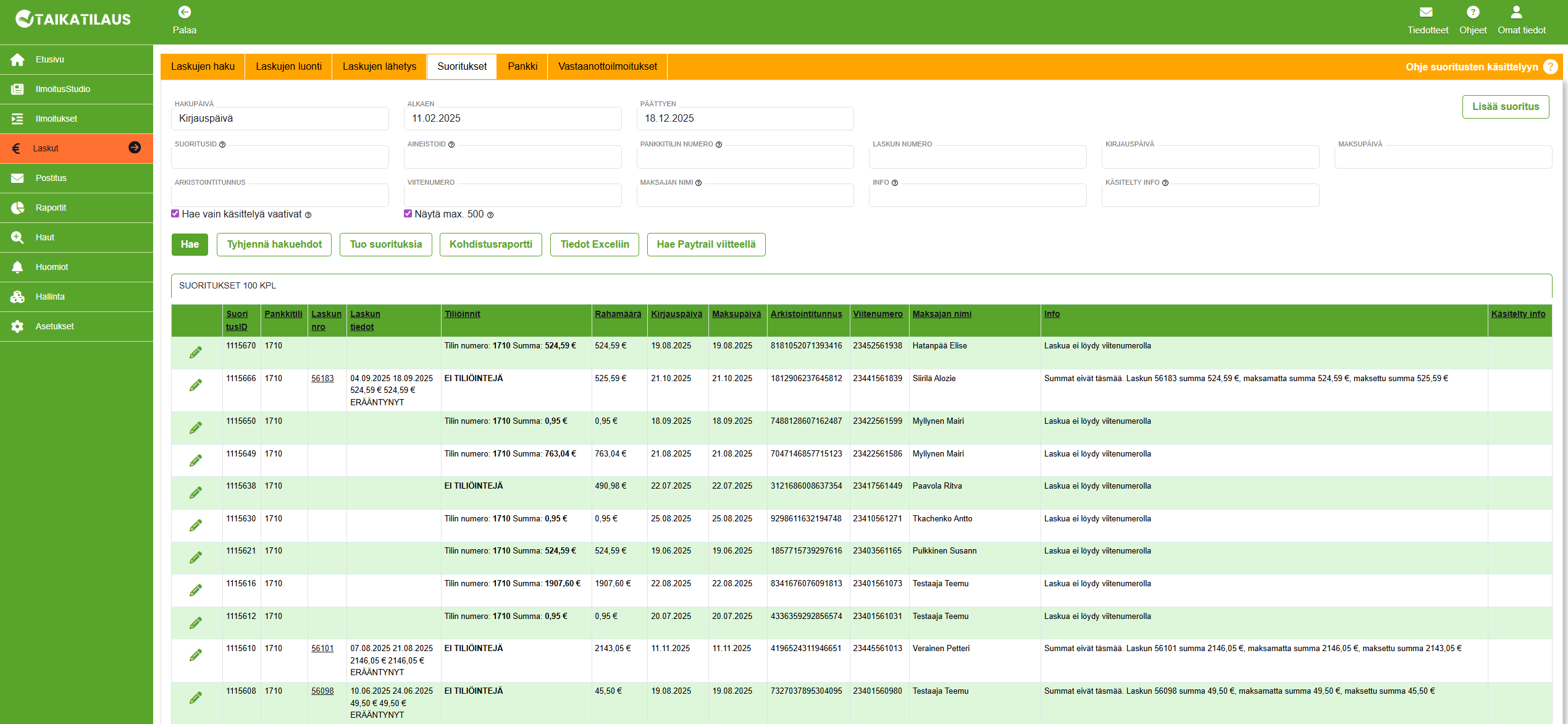Click question mark beside Ohje suoritusten käsittelyyn
This screenshot has height=724, width=1568.
tap(1550, 67)
